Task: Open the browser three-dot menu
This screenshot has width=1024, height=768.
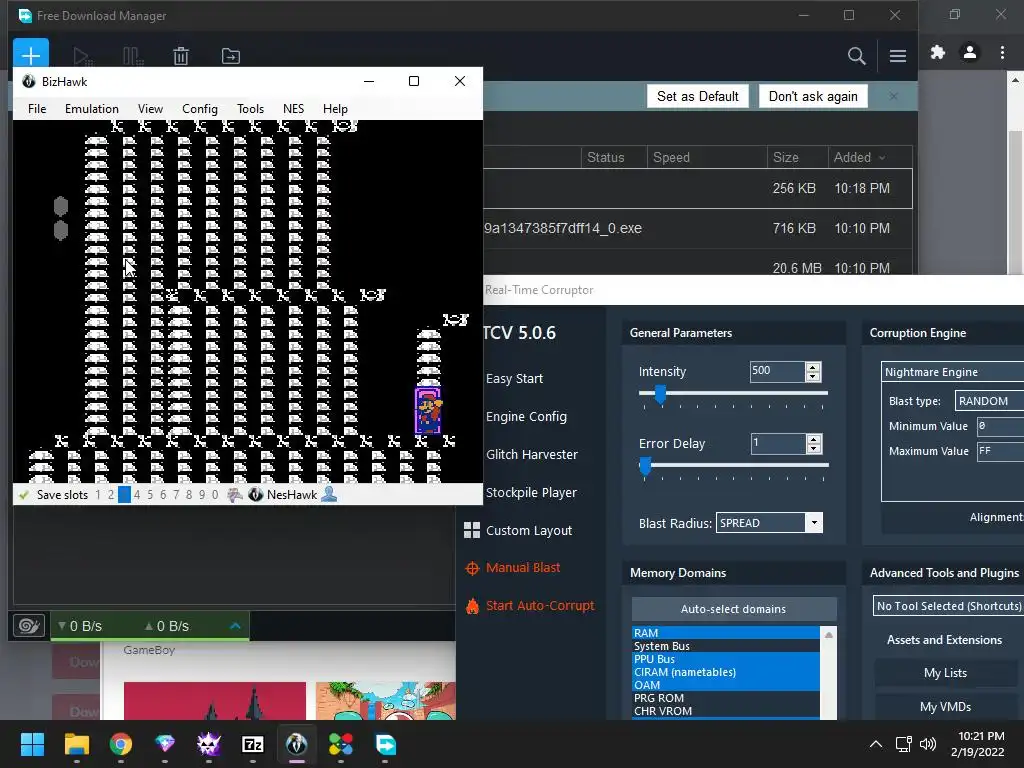Action: (x=1002, y=52)
